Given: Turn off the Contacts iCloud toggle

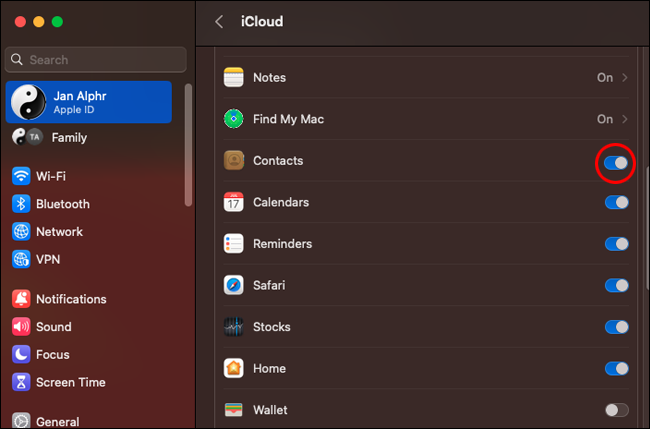Looking at the screenshot, I should point(616,163).
